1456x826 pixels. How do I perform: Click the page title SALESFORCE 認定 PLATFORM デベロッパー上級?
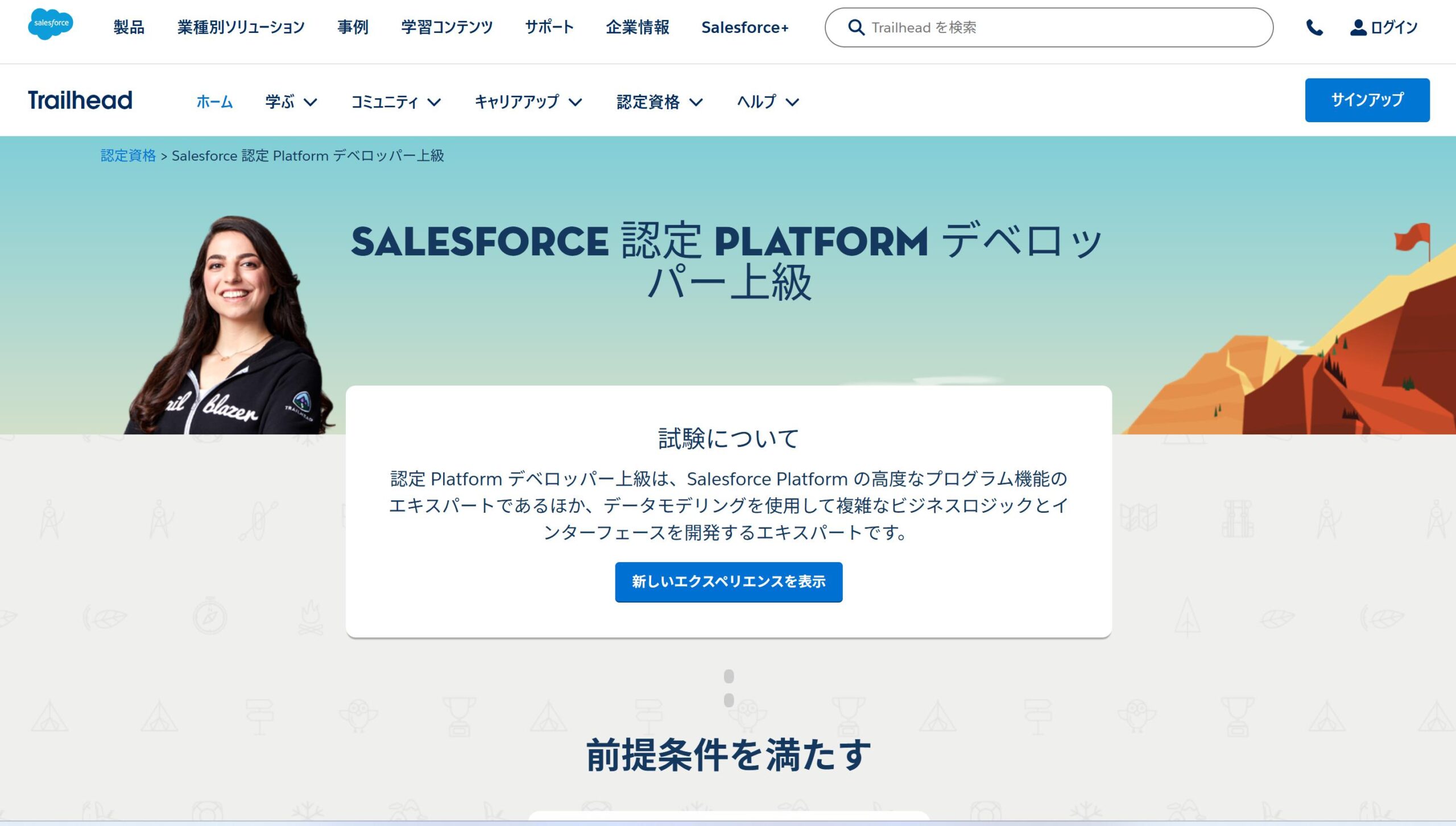tap(728, 262)
